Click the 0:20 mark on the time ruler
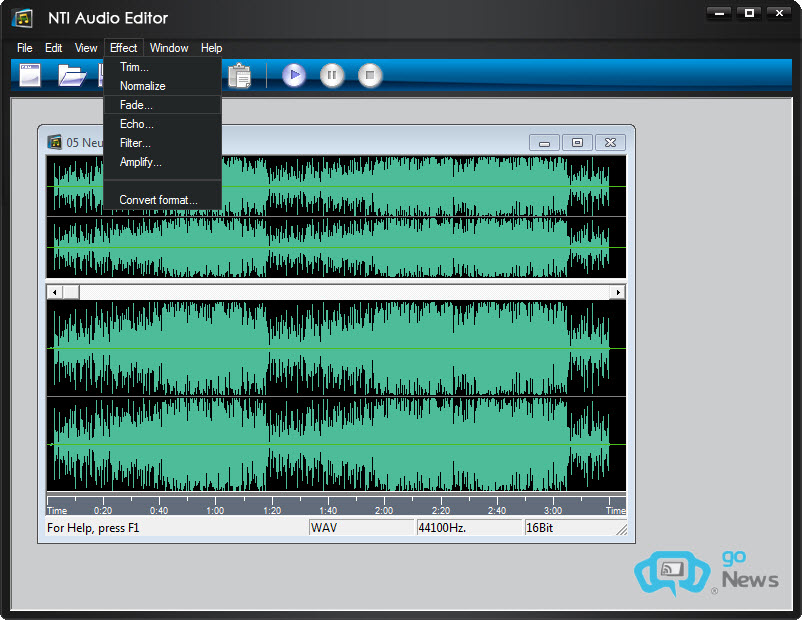This screenshot has height=620, width=802. click(103, 511)
